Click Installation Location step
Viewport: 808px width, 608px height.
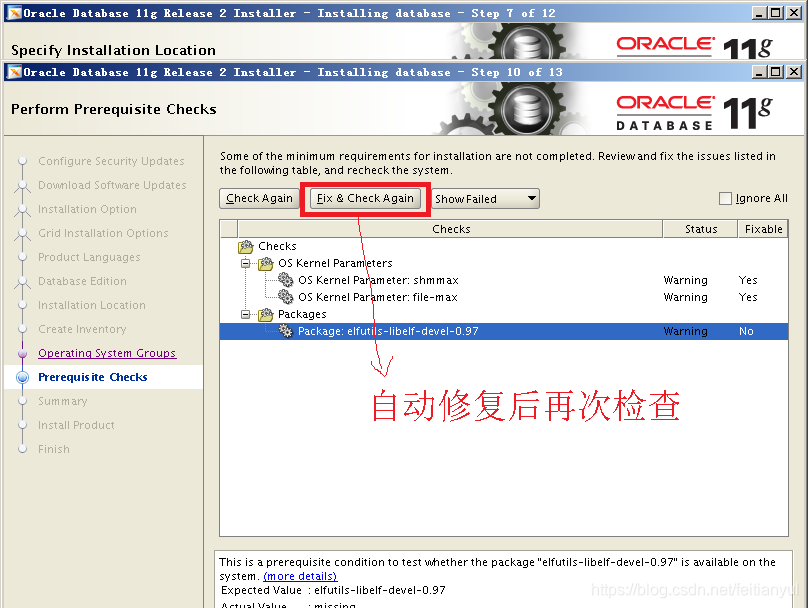point(92,305)
